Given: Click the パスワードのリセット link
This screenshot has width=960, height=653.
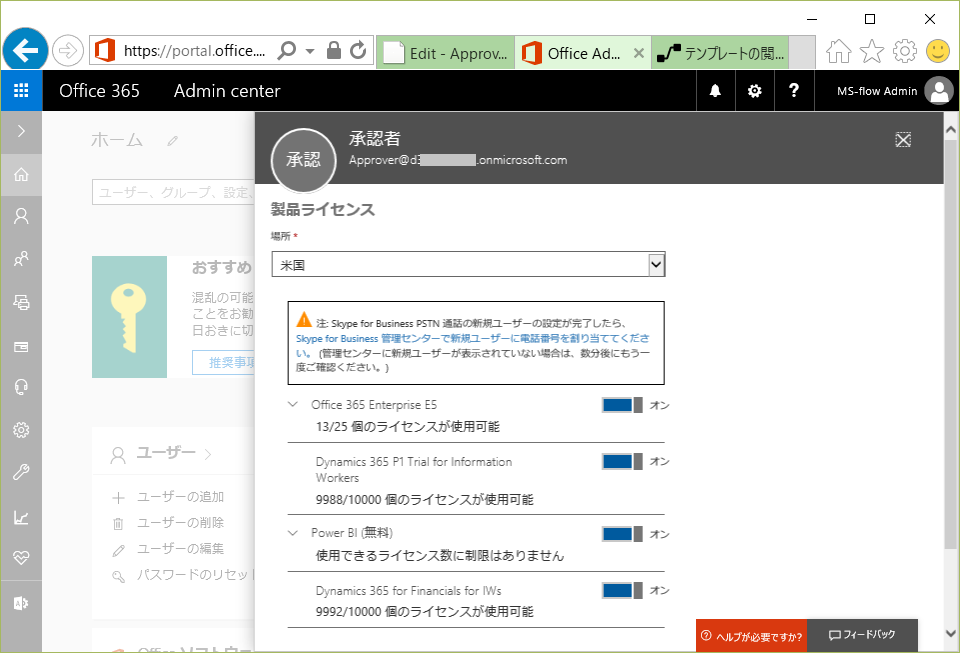Looking at the screenshot, I should 195,574.
